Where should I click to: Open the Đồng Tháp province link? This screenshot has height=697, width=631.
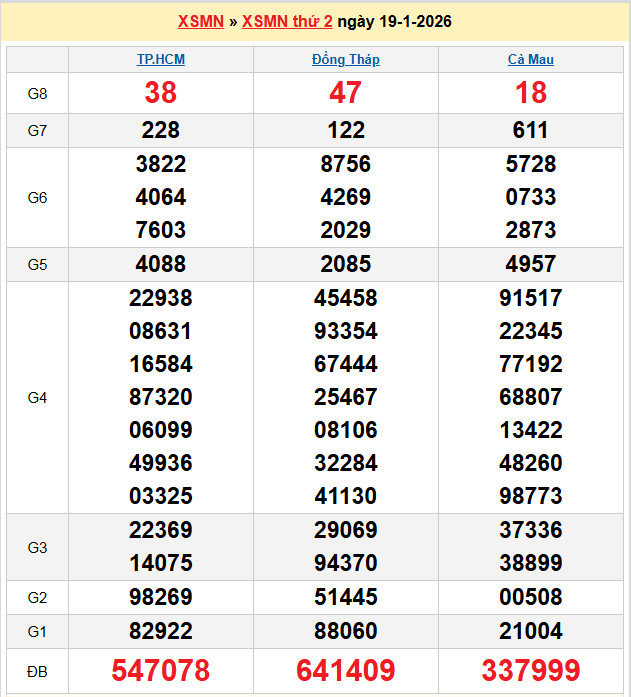click(346, 59)
